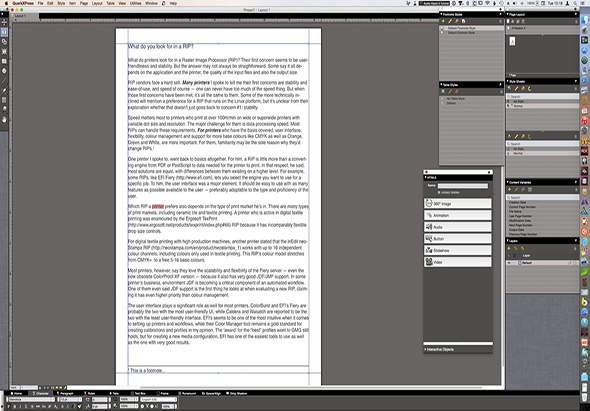Select the Pan hand tool
This screenshot has height=411, width=590.
tap(4, 119)
